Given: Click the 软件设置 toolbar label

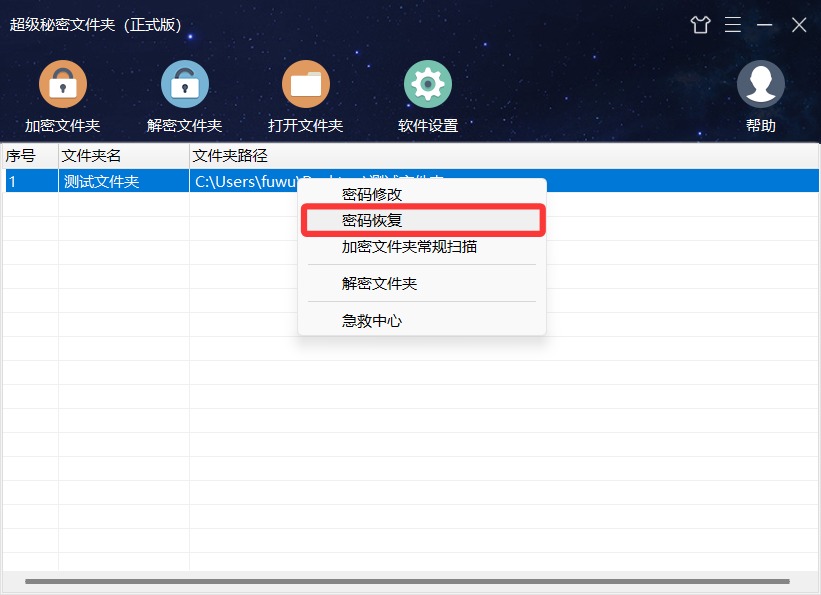Looking at the screenshot, I should (428, 126).
